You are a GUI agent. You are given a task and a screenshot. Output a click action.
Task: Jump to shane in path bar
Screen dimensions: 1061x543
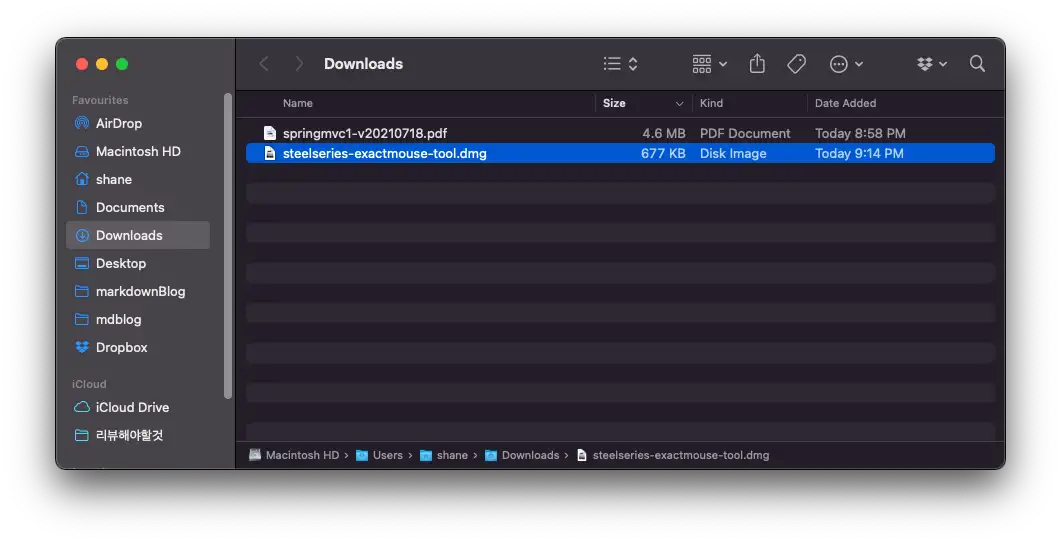pyautogui.click(x=444, y=455)
